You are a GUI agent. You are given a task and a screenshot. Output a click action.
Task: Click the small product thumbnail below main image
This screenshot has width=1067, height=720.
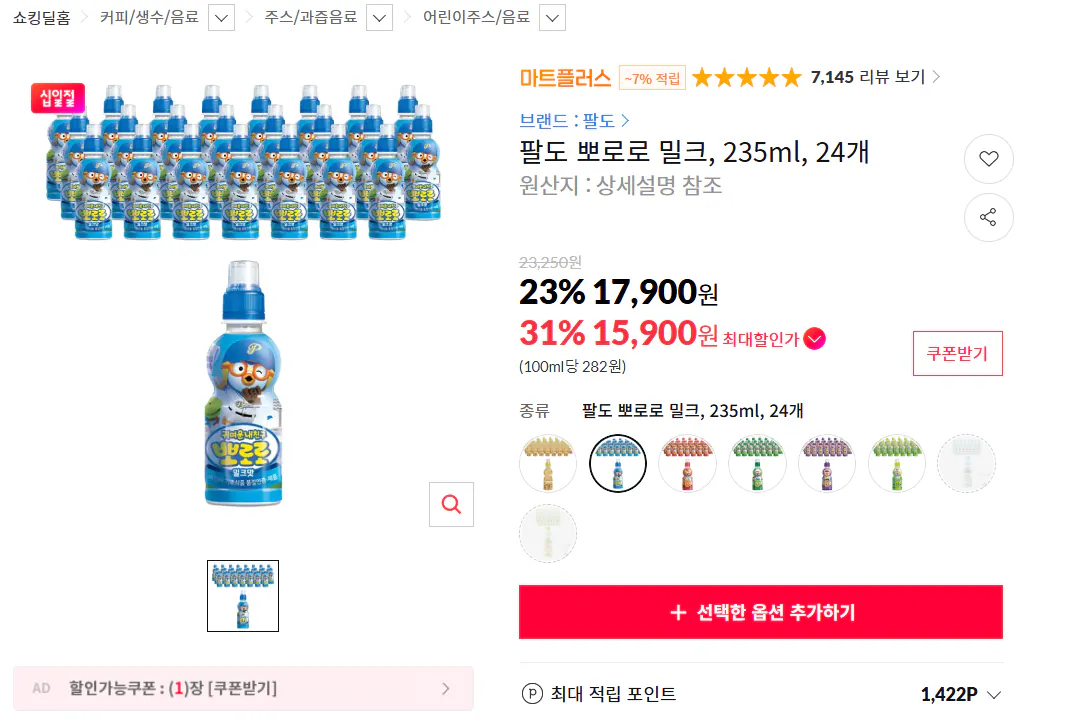(x=242, y=595)
